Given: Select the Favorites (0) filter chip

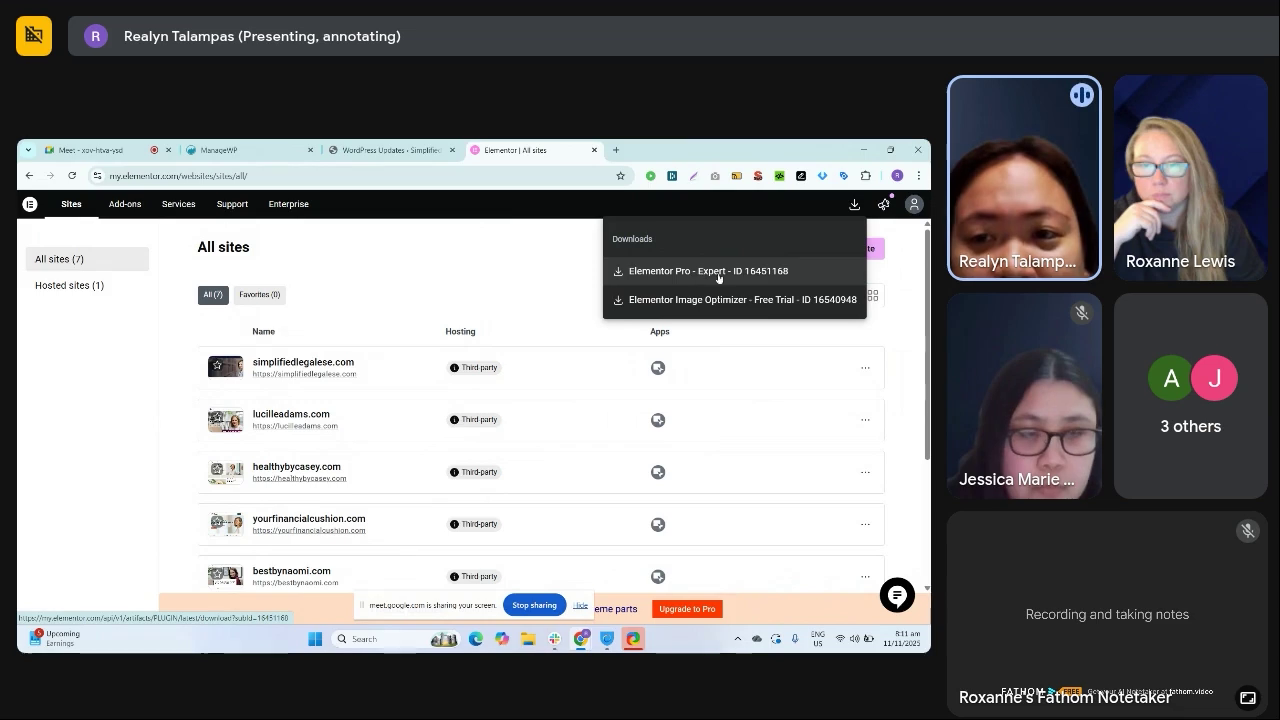Looking at the screenshot, I should pos(260,295).
